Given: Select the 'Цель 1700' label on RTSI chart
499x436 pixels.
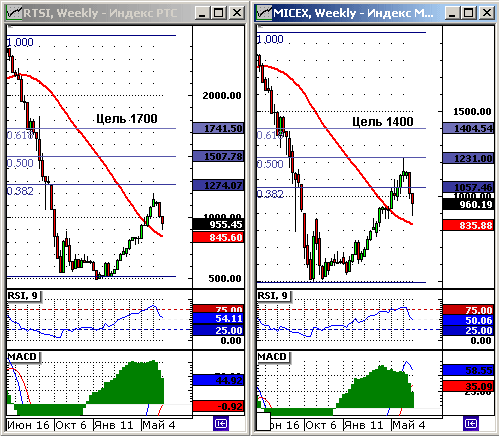Looking at the screenshot, I should click(x=127, y=119).
